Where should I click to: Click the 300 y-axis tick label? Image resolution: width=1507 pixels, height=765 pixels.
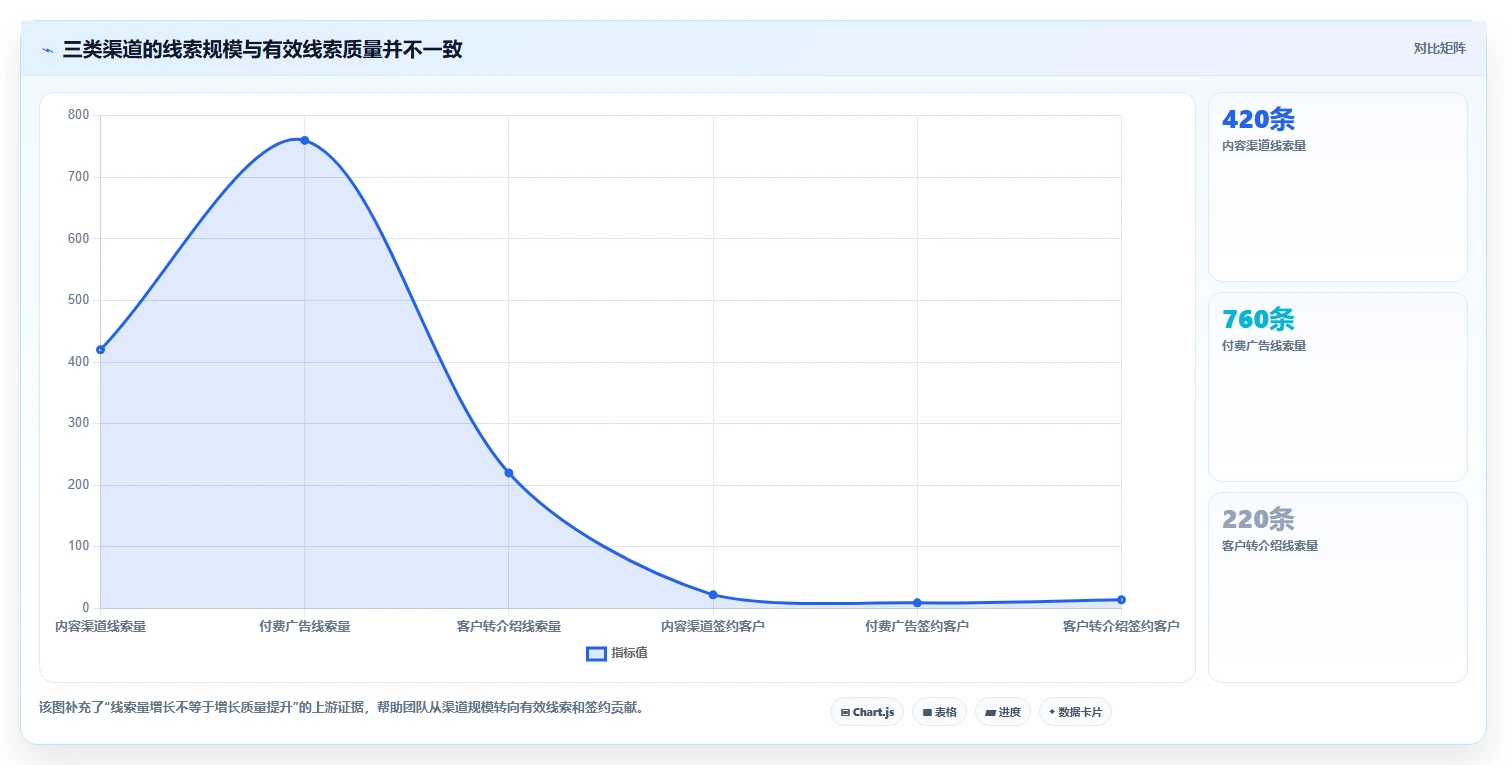coord(79,423)
